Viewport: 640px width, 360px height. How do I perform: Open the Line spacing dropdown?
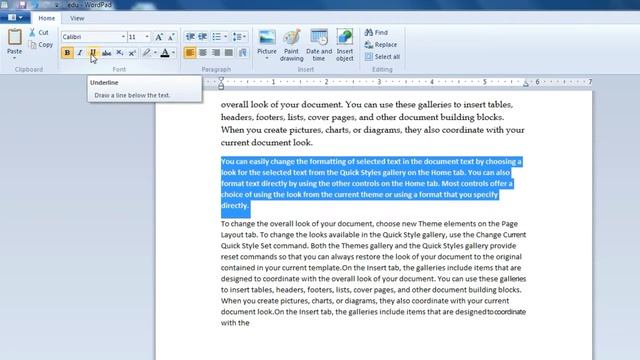239,37
